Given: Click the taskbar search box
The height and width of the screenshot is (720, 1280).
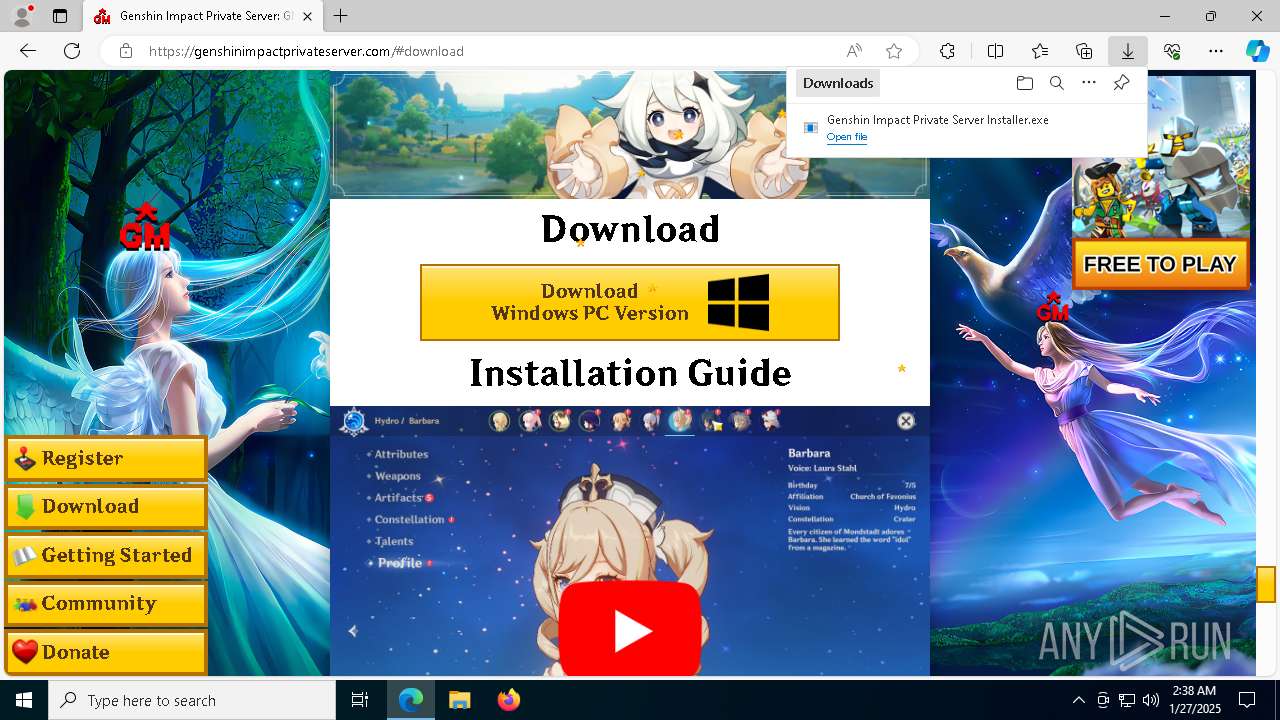Looking at the screenshot, I should pos(192,700).
